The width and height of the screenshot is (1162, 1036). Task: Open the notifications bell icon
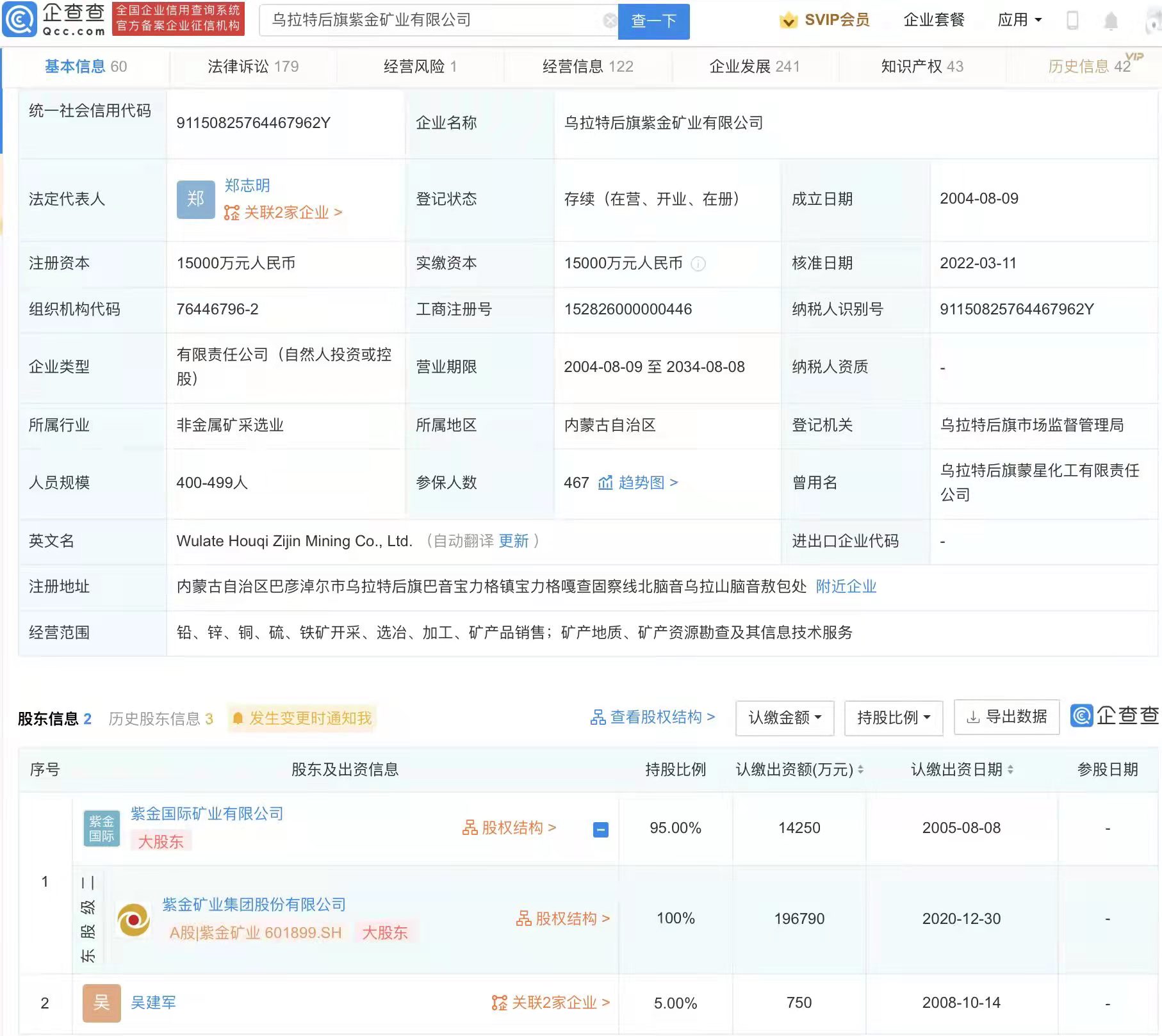pyautogui.click(x=1111, y=21)
